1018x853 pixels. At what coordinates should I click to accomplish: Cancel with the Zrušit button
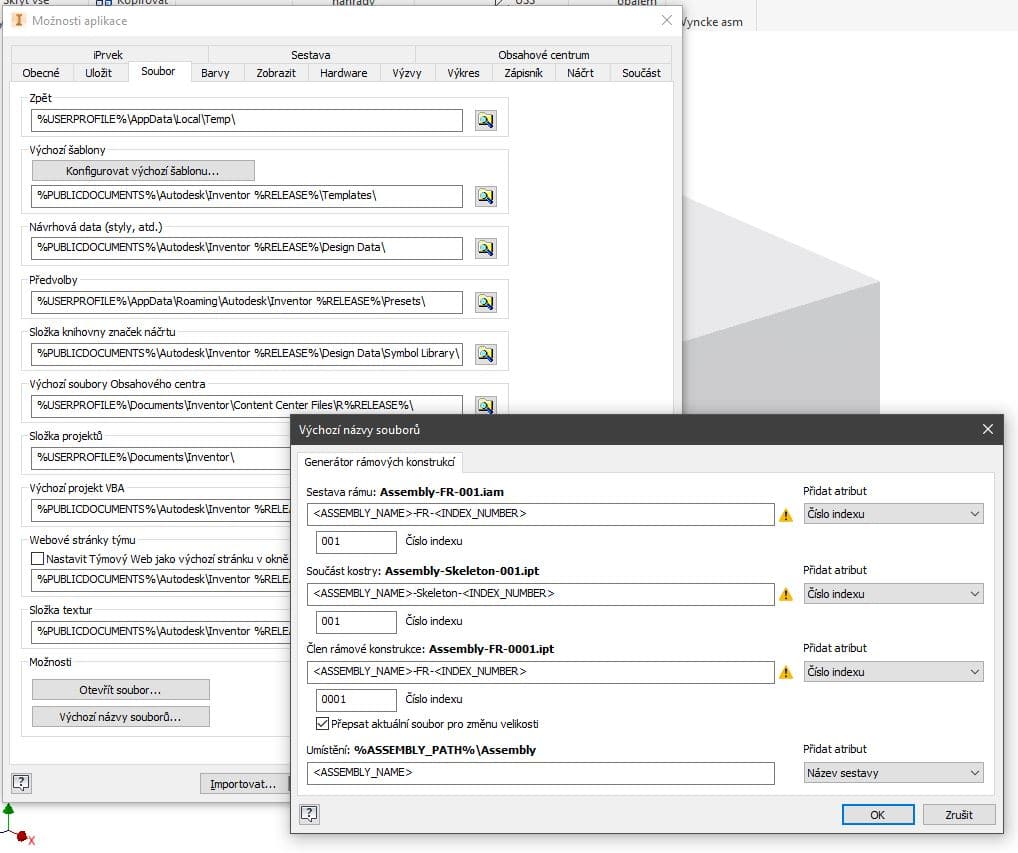click(x=959, y=815)
